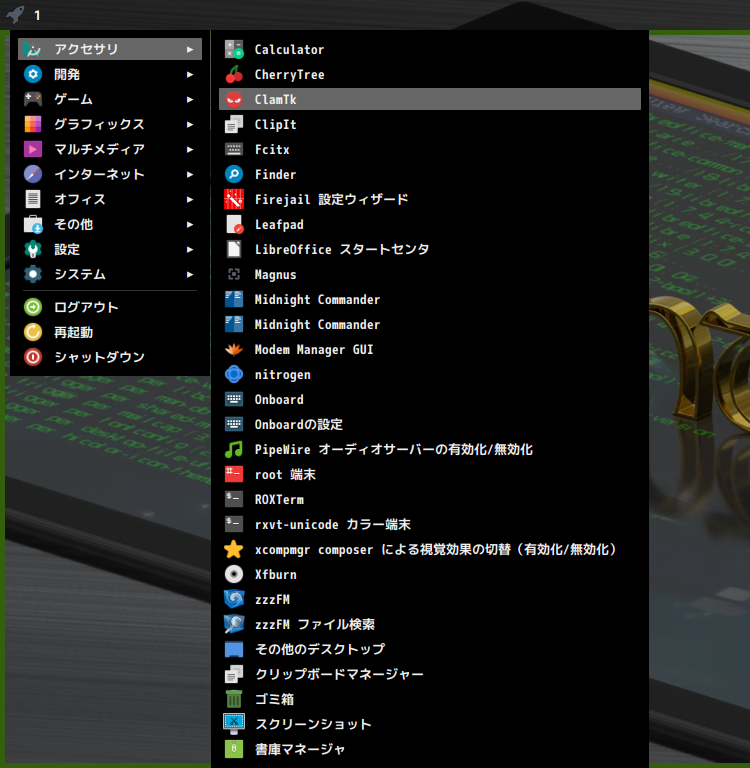This screenshot has width=750, height=768.
Task: Switch to workspace 1 in panel
Action: click(37, 15)
